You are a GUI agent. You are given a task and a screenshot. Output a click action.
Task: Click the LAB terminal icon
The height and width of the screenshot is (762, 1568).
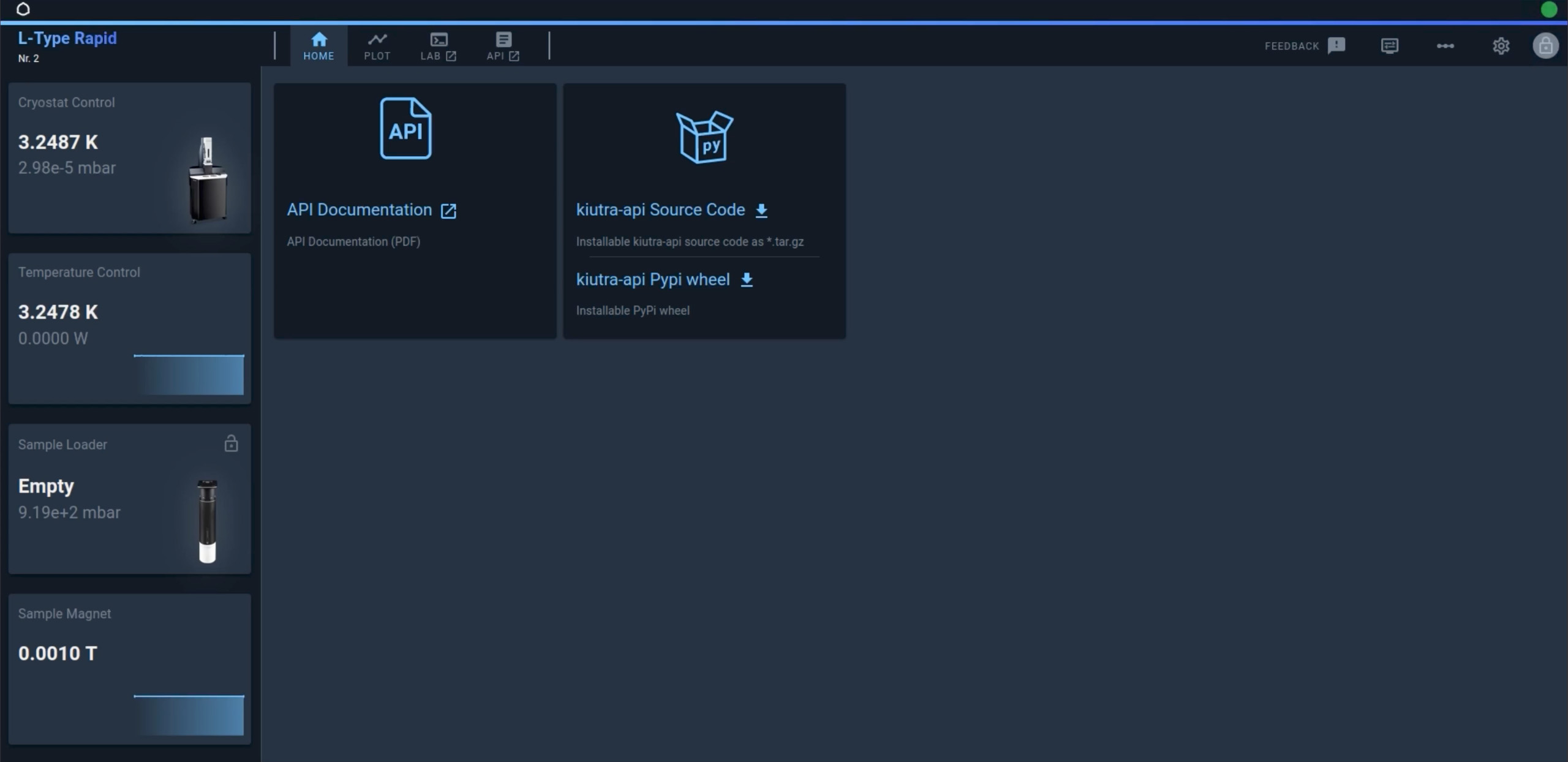[x=439, y=40]
